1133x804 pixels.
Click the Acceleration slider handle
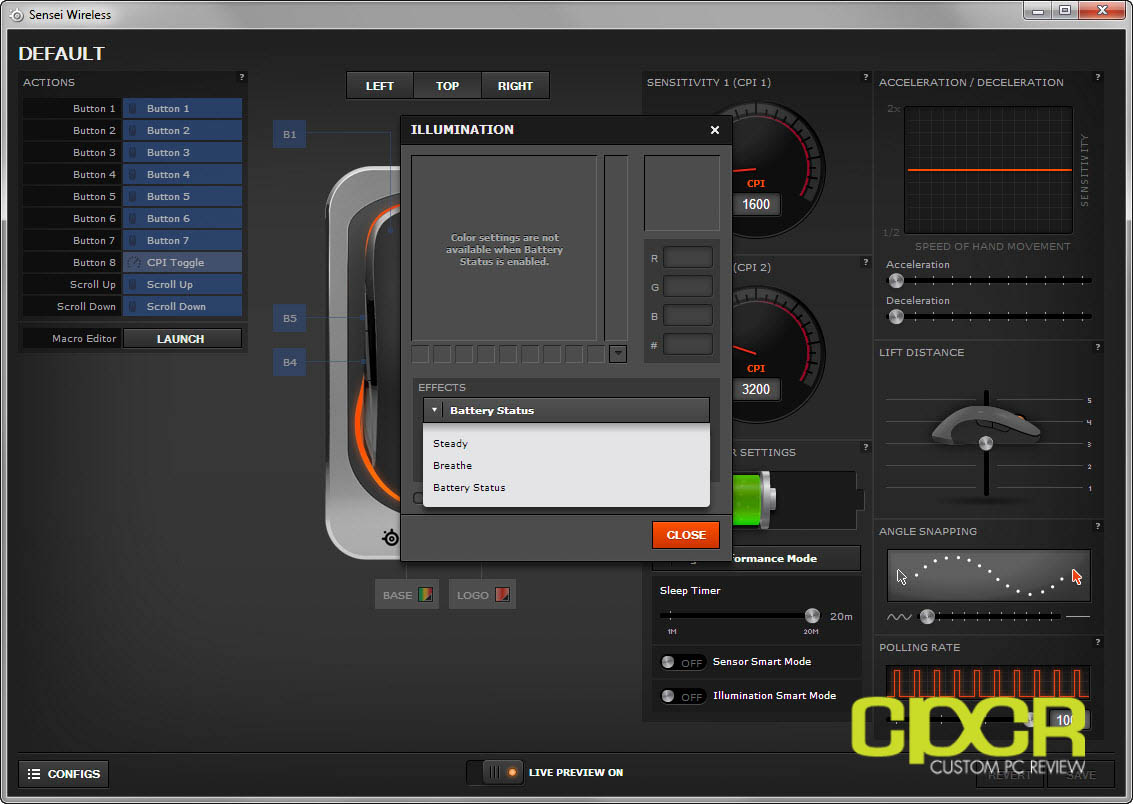(x=896, y=280)
